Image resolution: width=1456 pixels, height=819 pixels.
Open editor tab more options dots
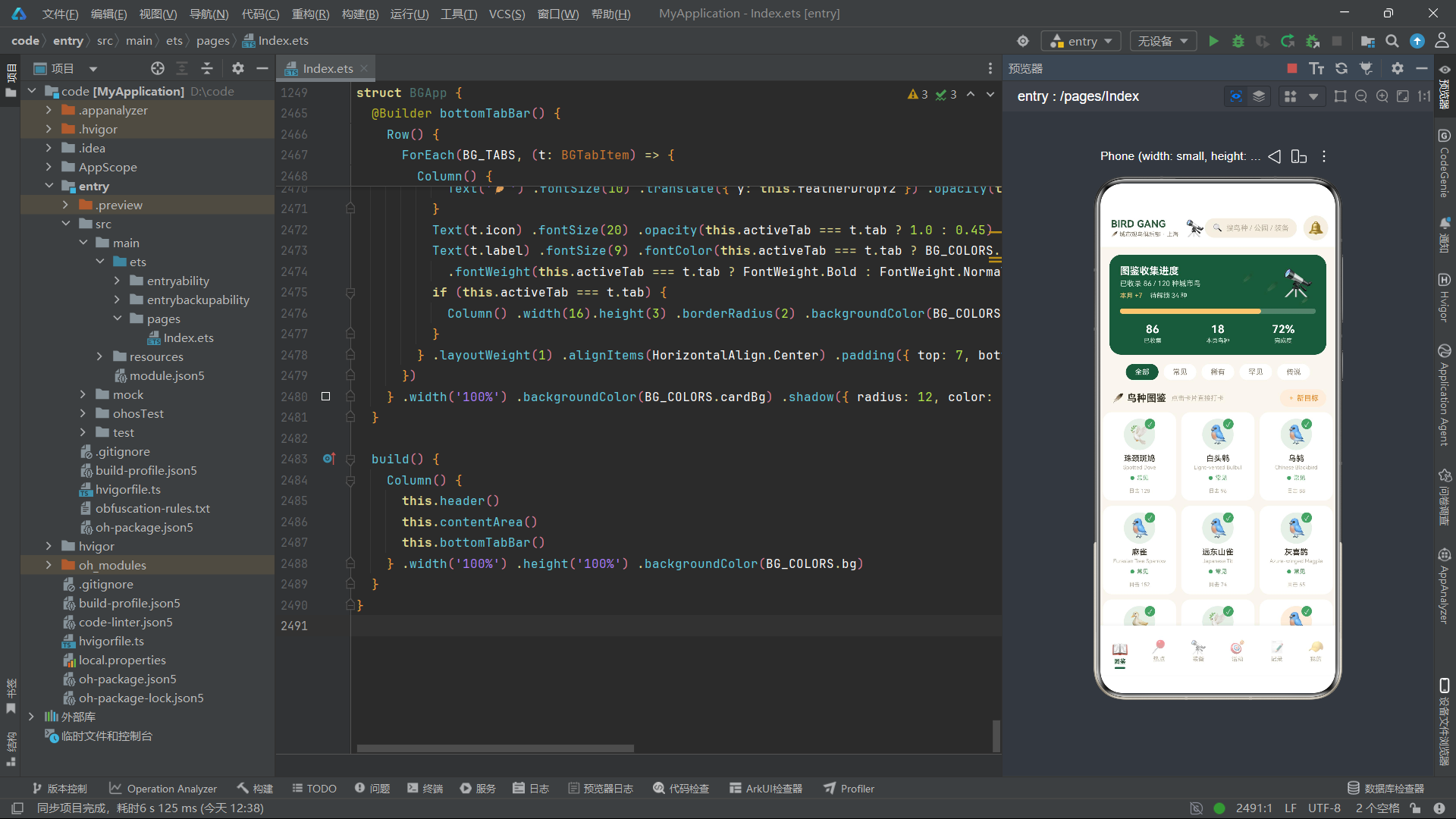click(990, 68)
